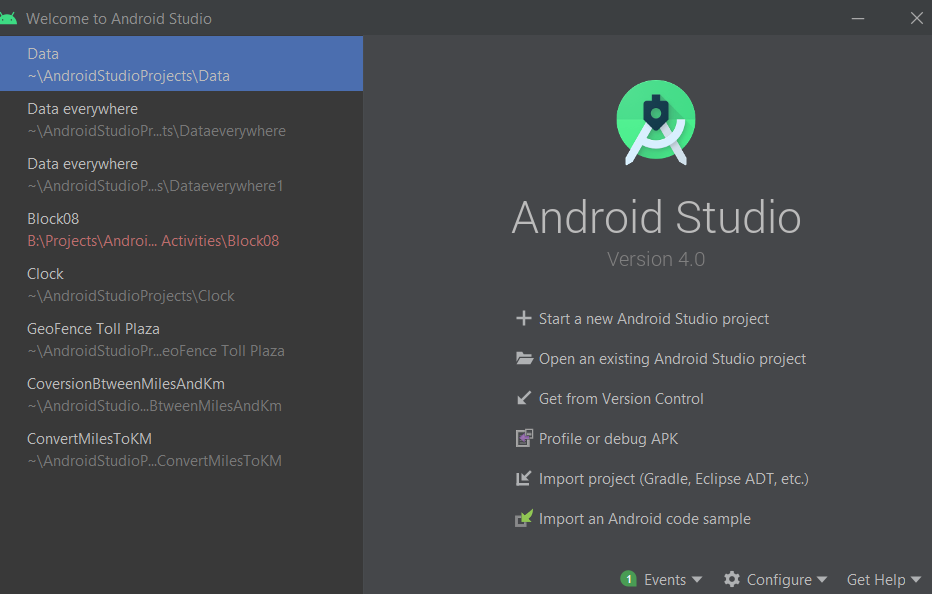Click the Get from Version Control arrow icon

(524, 398)
